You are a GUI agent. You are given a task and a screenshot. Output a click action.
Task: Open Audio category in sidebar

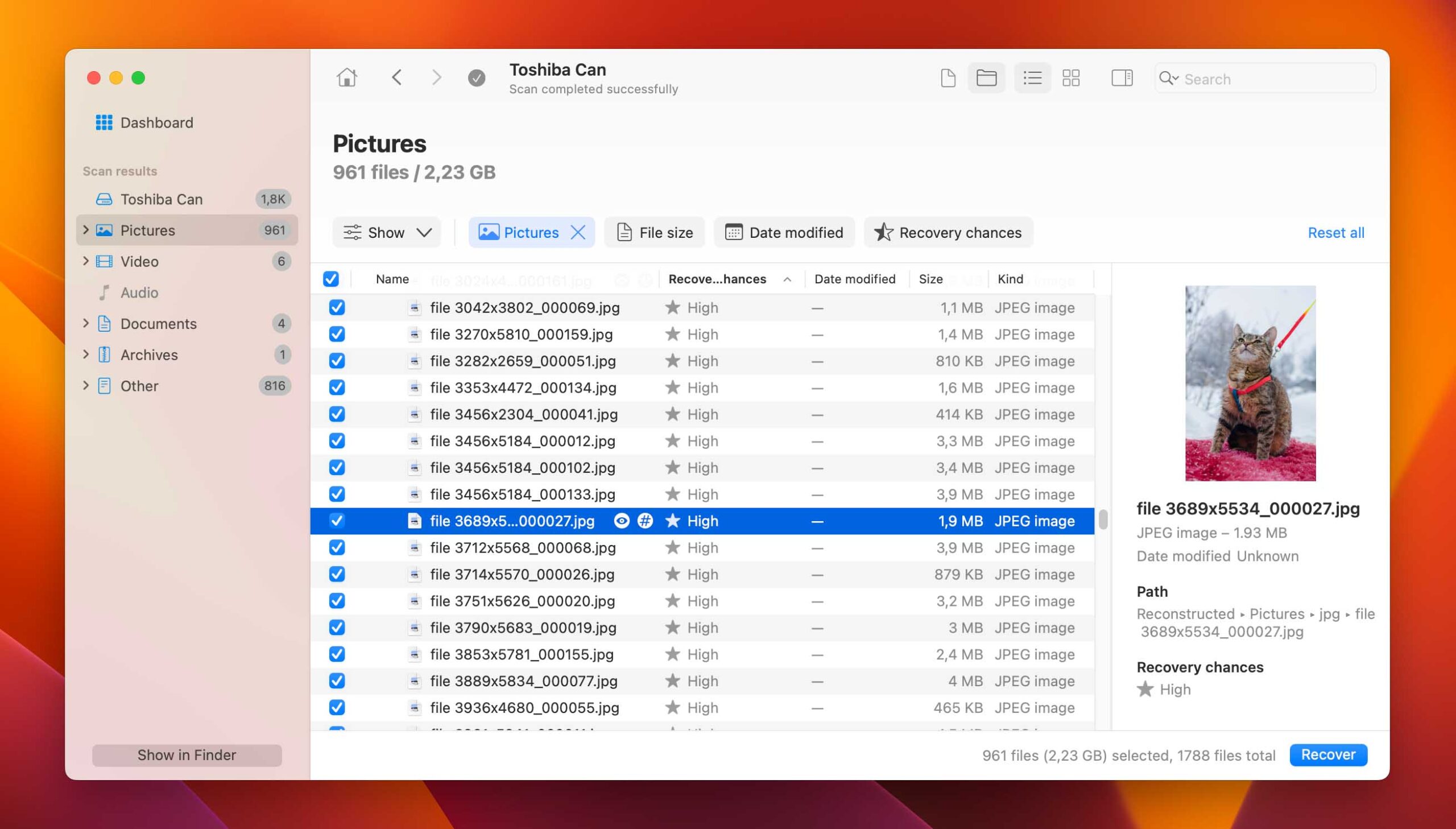[x=187, y=292]
